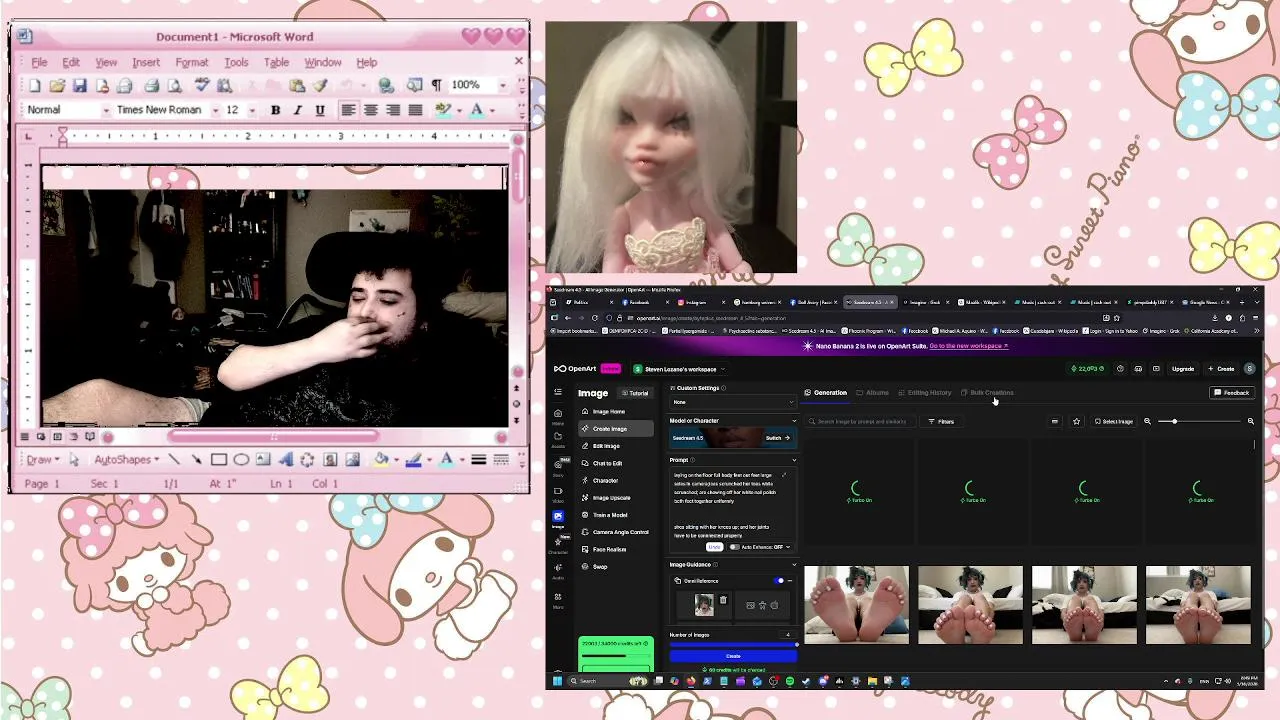Justify text in Word

[415, 110]
